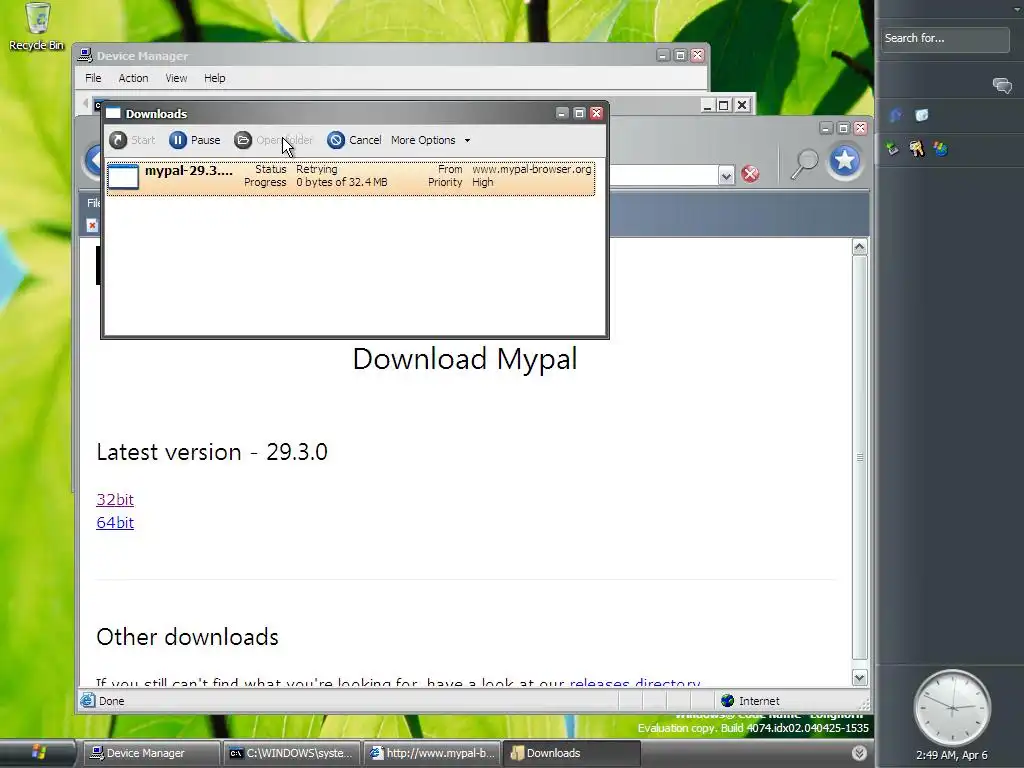Click the blue arrow sidebar quick launch icon
The height and width of the screenshot is (768, 1024).
click(895, 116)
